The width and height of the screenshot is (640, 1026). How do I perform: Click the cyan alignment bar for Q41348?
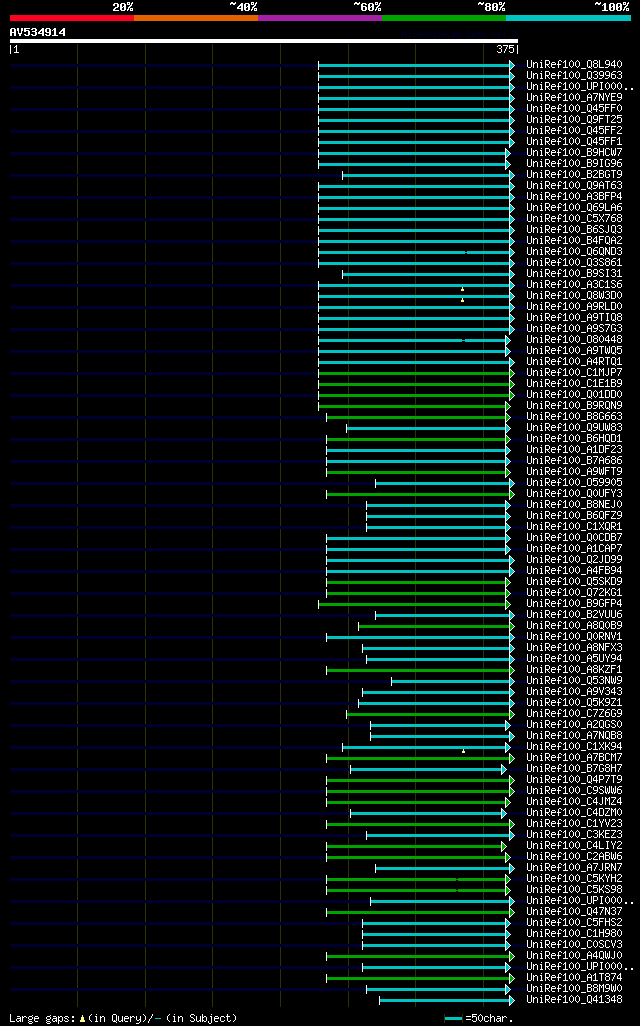tap(445, 1000)
